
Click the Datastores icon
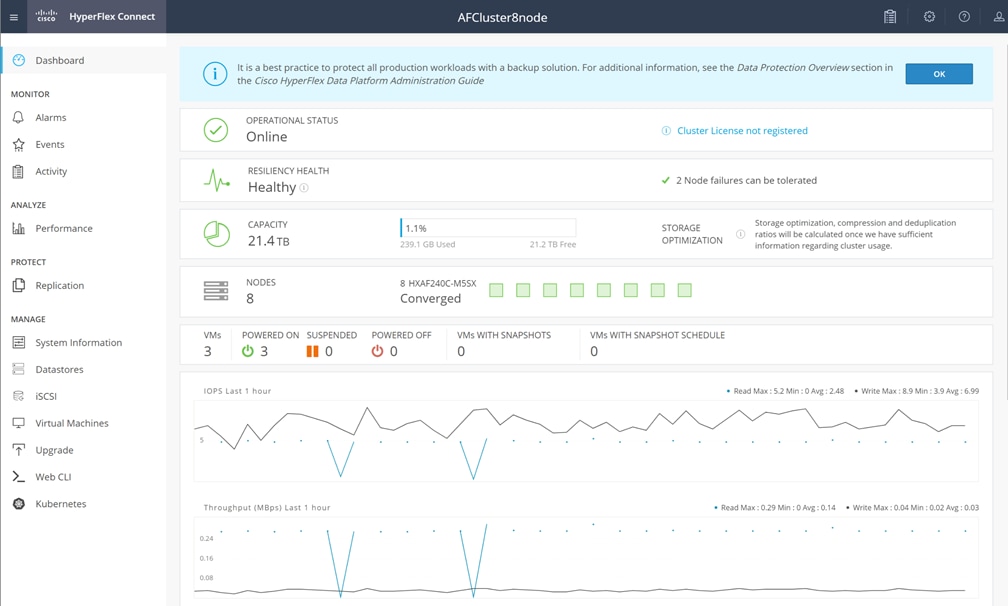(19, 369)
